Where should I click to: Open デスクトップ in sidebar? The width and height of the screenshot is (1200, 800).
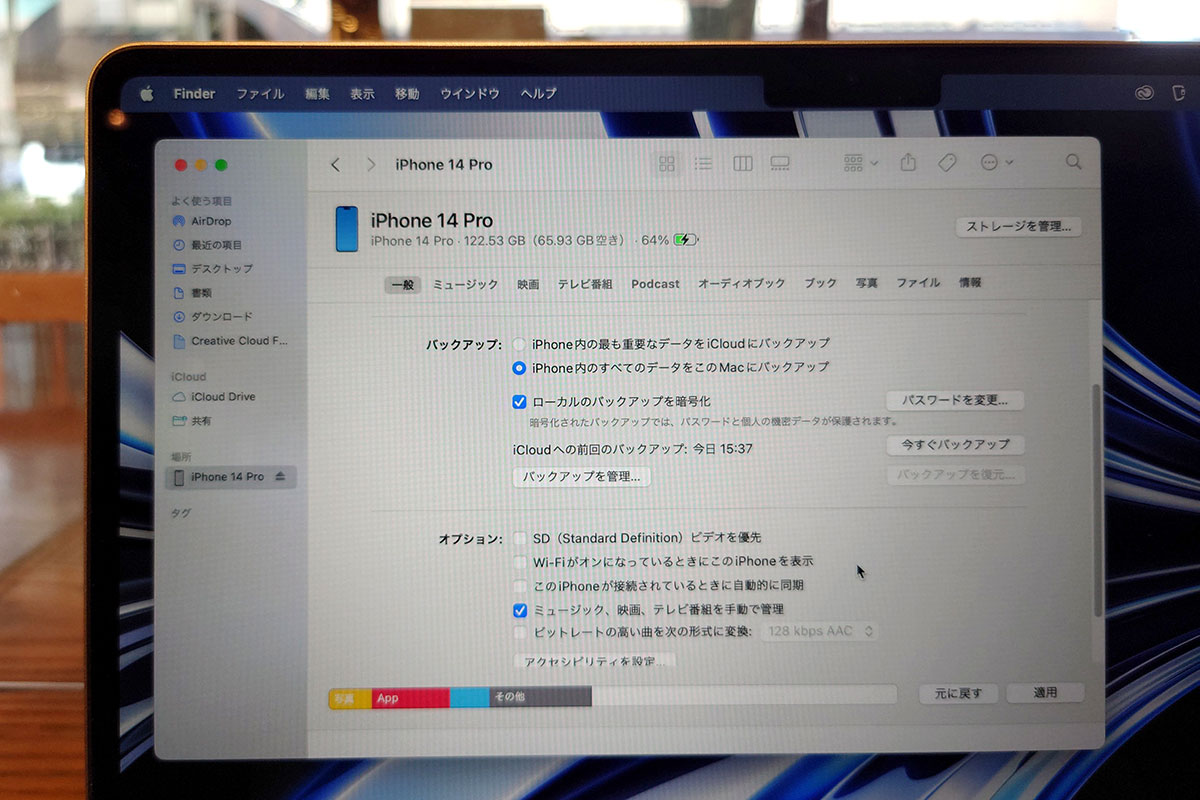tap(212, 269)
